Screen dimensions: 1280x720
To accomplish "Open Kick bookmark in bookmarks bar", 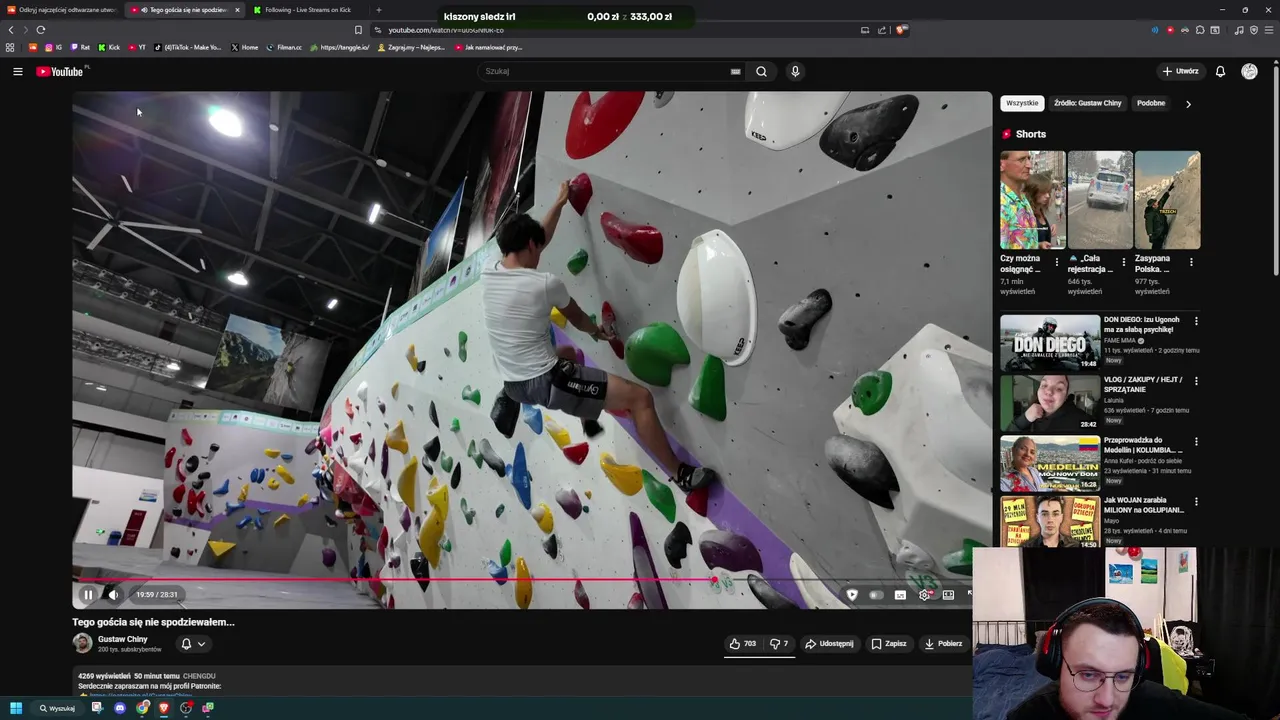I will 109,47.
